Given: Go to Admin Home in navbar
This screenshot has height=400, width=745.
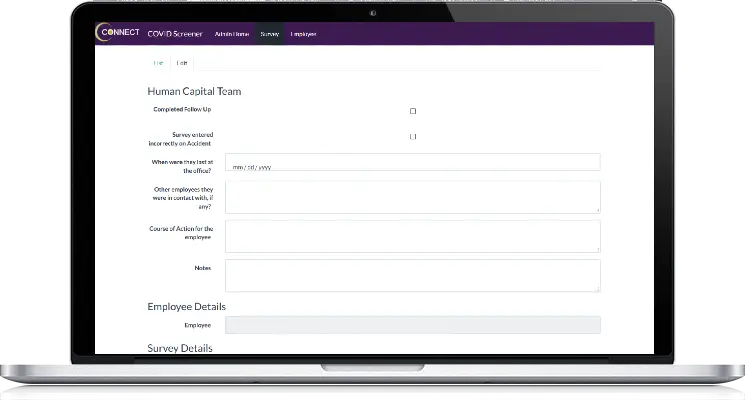Looking at the screenshot, I should click(231, 34).
